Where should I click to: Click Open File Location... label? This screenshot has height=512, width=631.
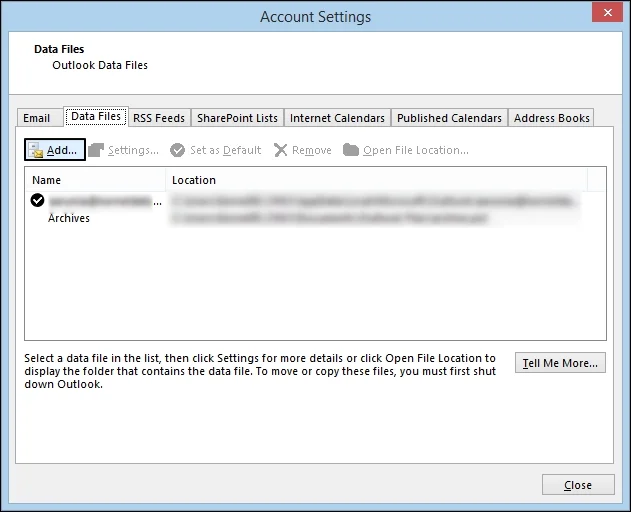[416, 150]
